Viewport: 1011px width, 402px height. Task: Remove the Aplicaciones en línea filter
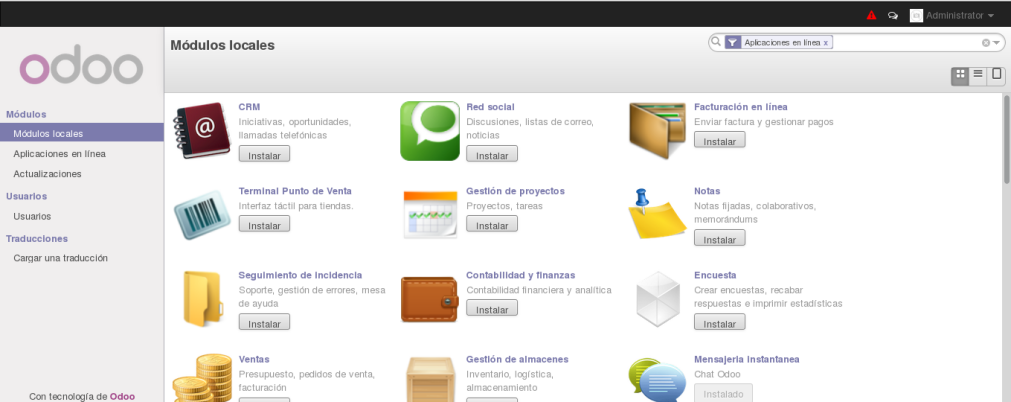point(825,43)
